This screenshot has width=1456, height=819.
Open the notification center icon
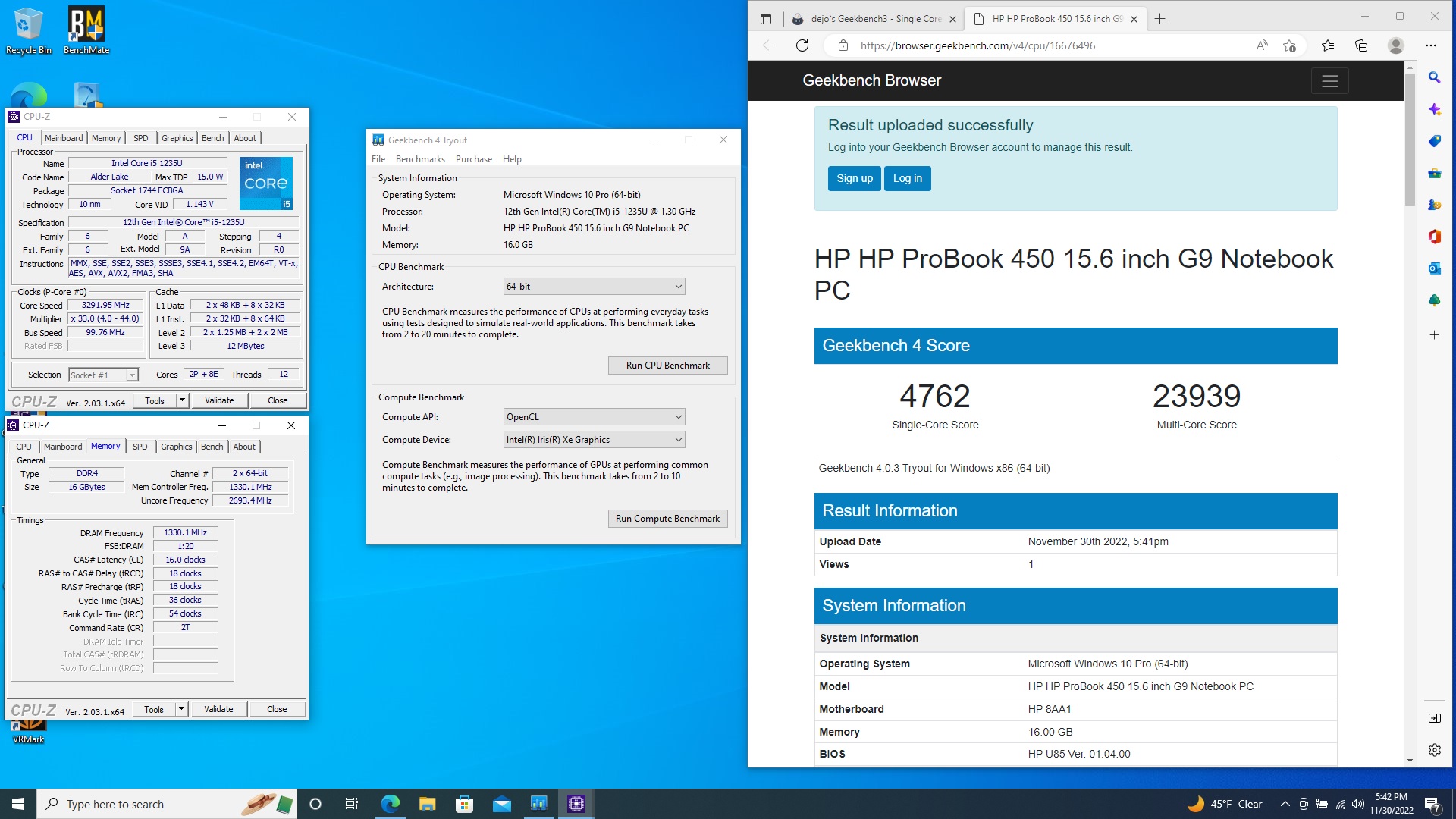click(1432, 805)
